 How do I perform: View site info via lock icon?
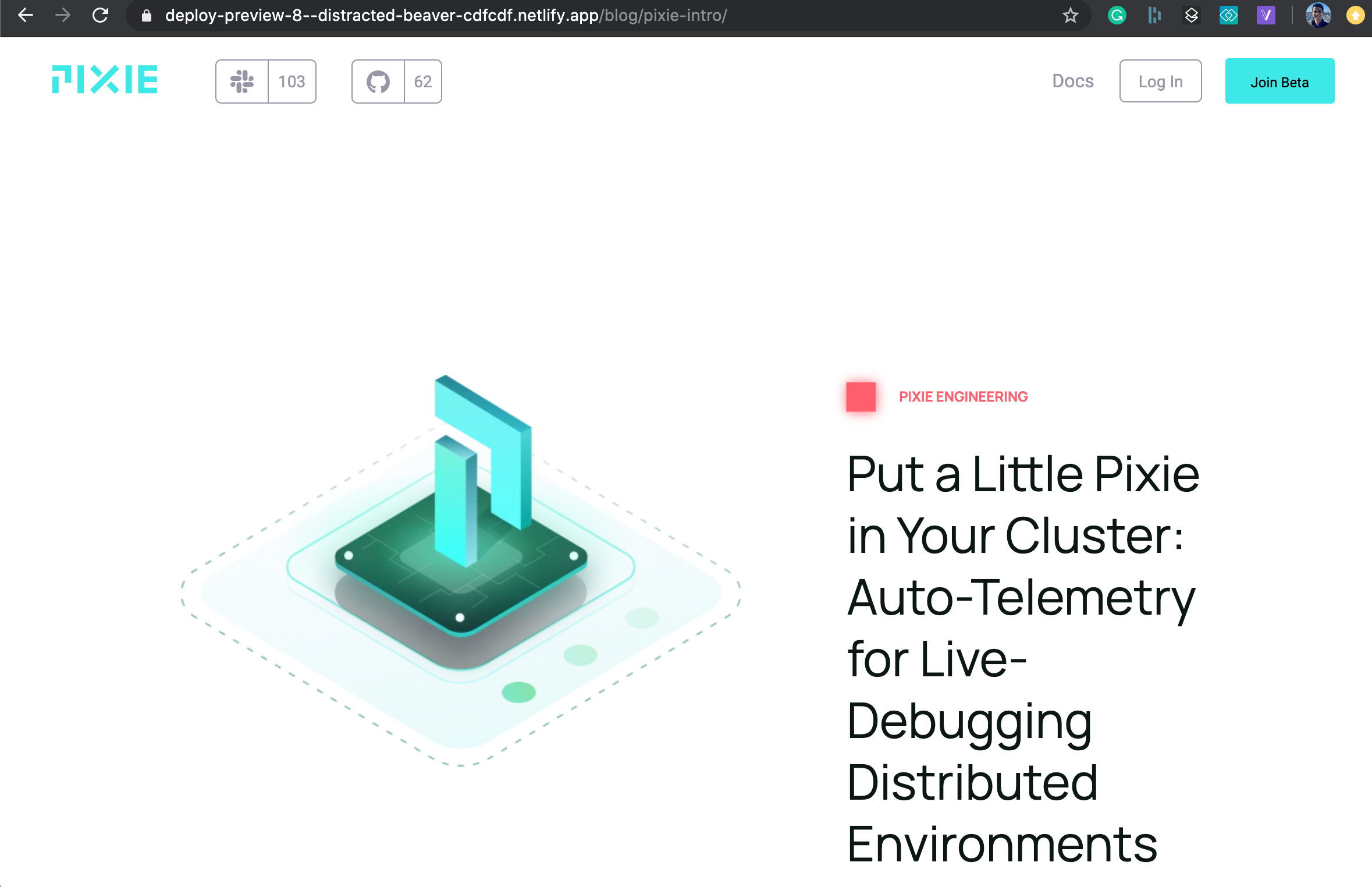147,16
